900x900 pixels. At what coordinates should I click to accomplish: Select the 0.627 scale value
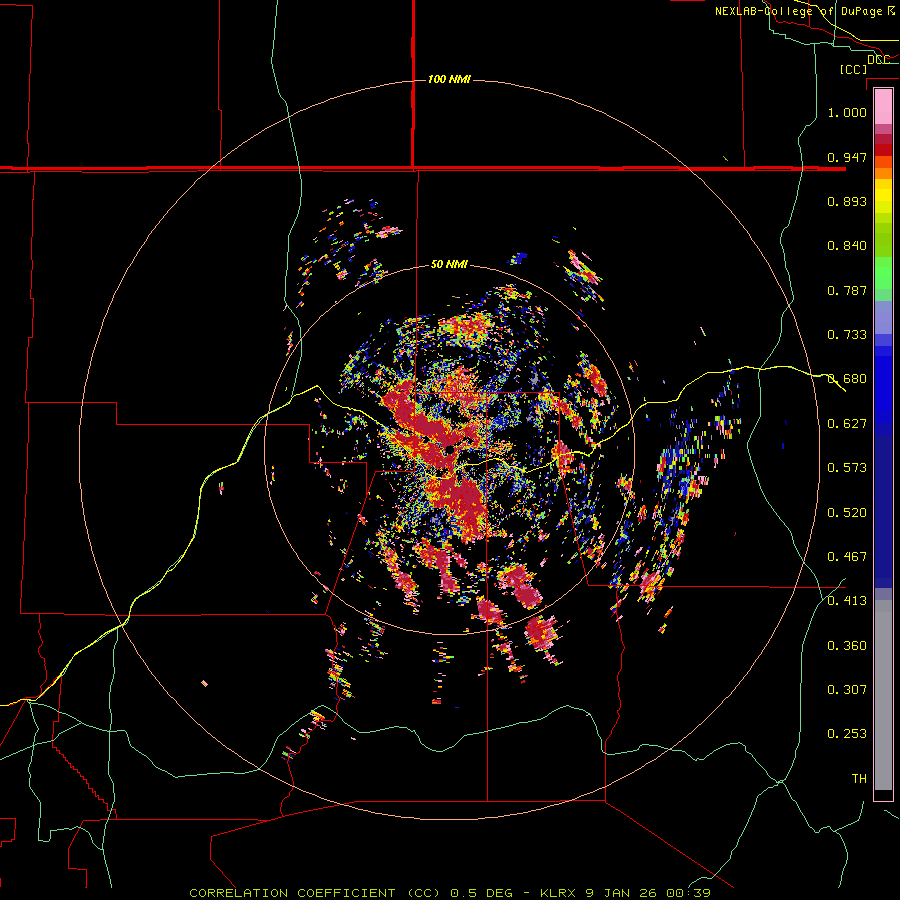(847, 424)
